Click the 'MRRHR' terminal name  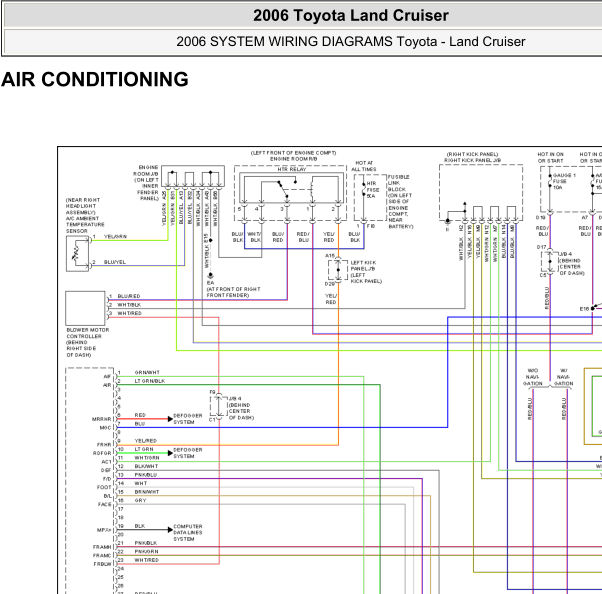pyautogui.click(x=102, y=419)
